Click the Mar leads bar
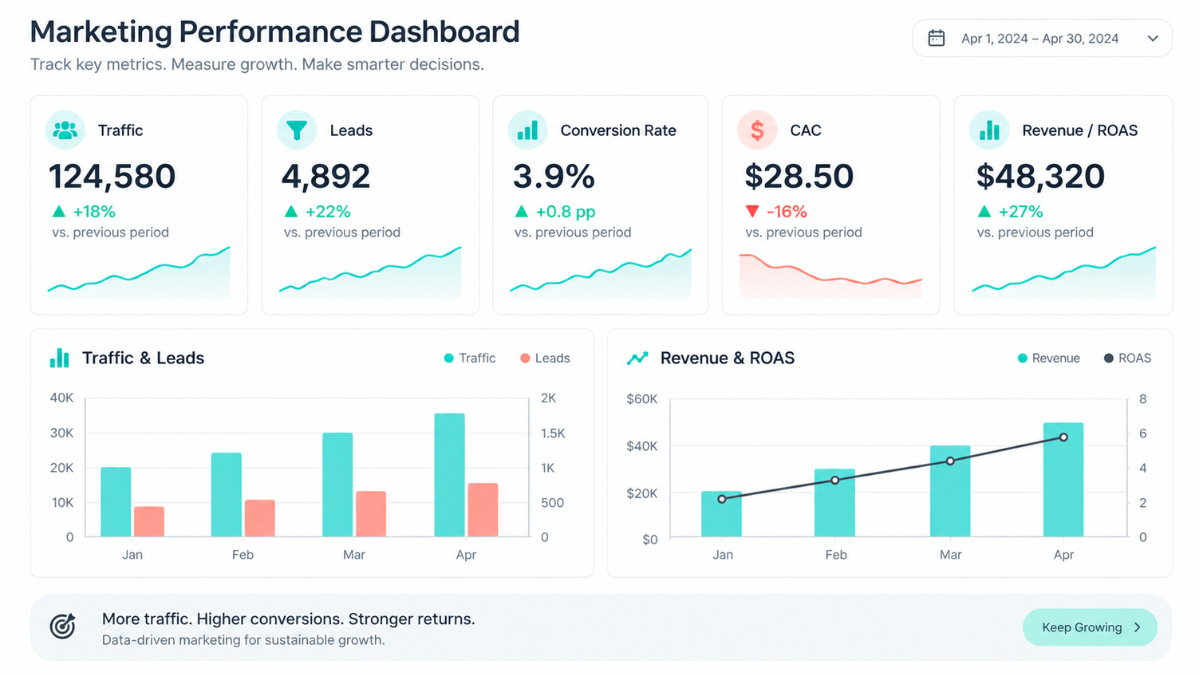This screenshot has height=675, width=1200. (371, 514)
